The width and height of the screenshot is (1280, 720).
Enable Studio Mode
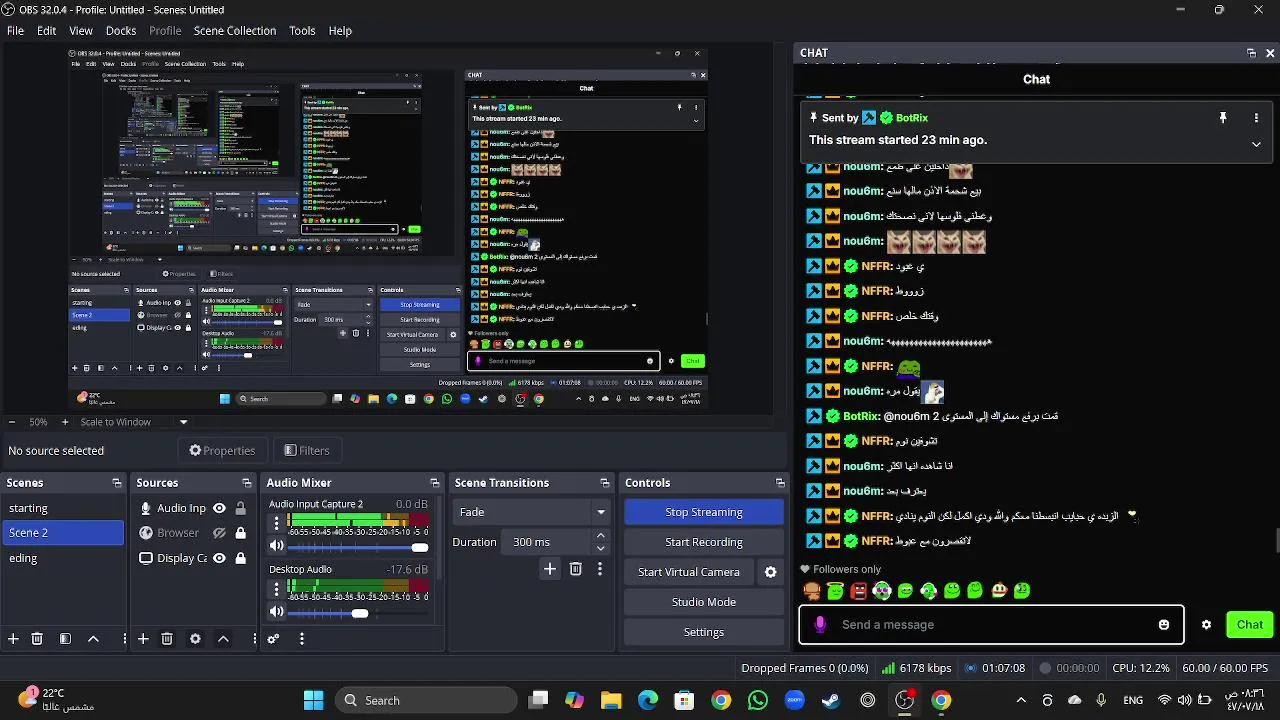click(704, 602)
